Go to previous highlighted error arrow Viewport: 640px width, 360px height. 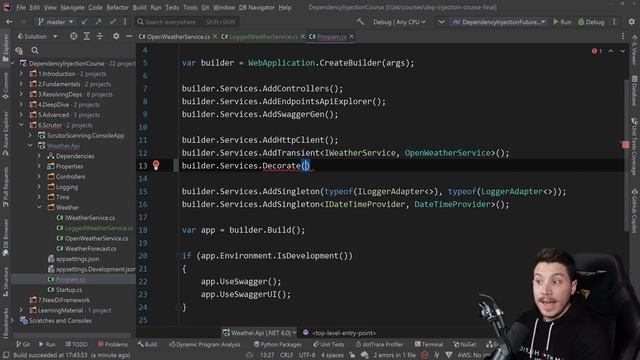point(611,51)
